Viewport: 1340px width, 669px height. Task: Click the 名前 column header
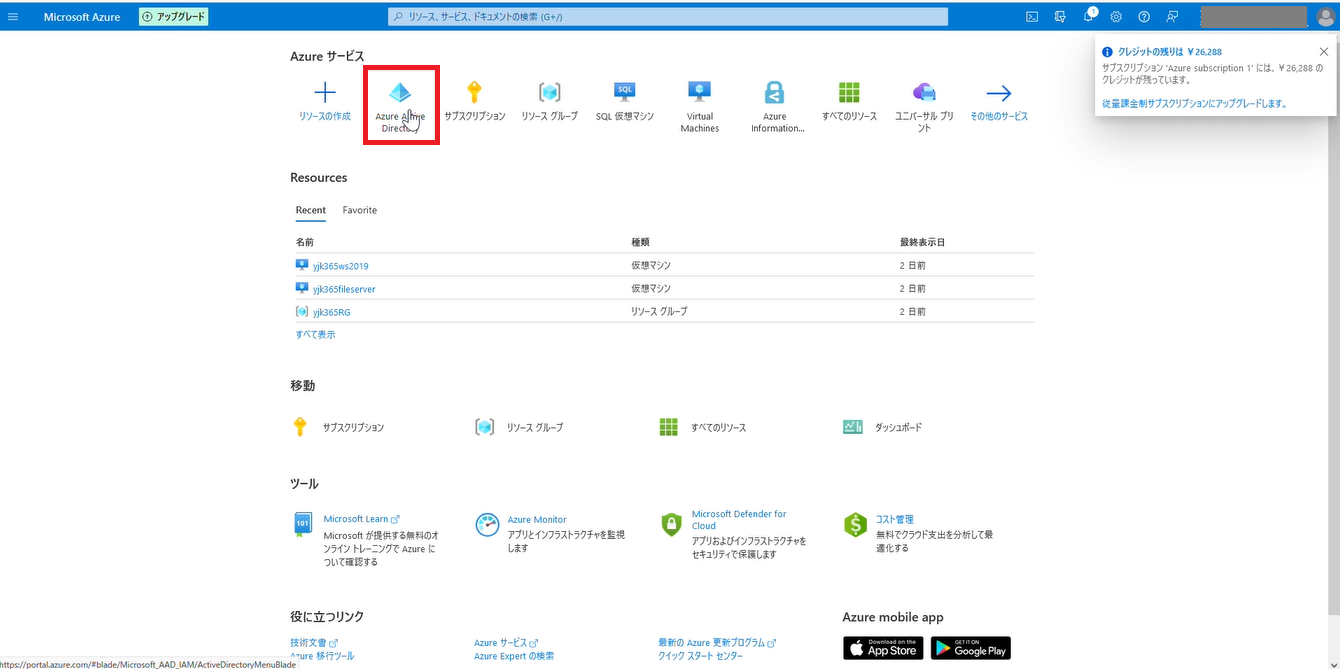click(305, 243)
